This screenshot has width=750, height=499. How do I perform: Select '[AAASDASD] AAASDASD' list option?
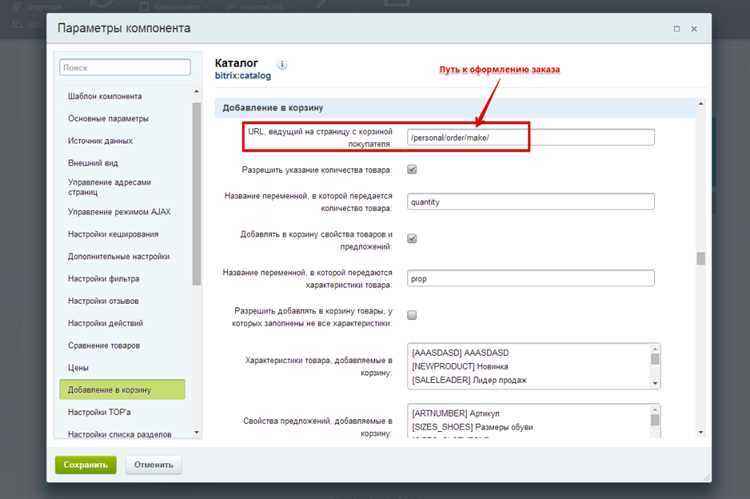point(460,353)
